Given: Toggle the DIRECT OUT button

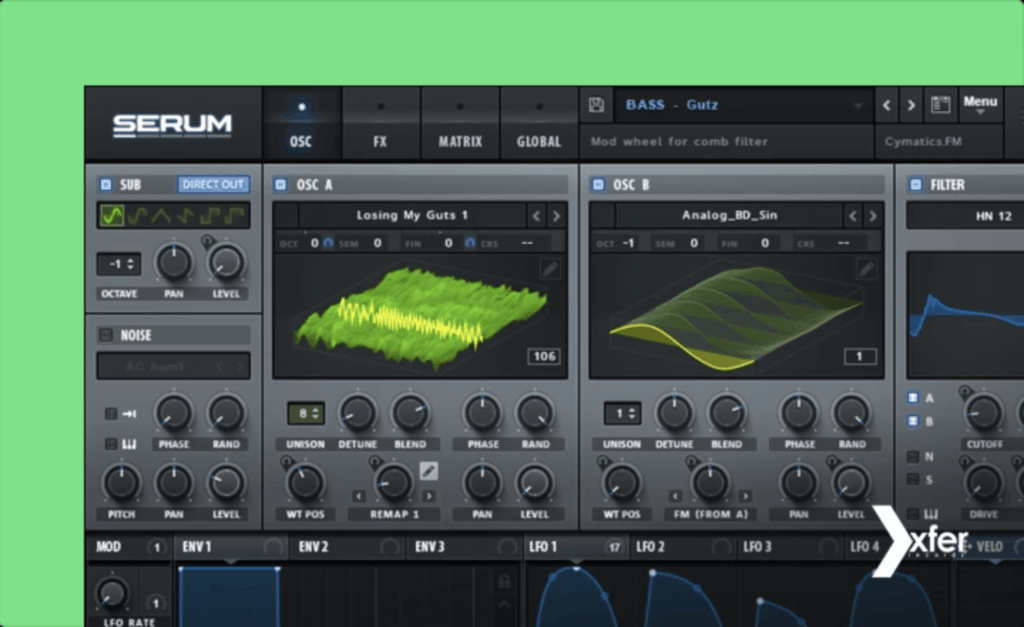Looking at the screenshot, I should point(213,185).
